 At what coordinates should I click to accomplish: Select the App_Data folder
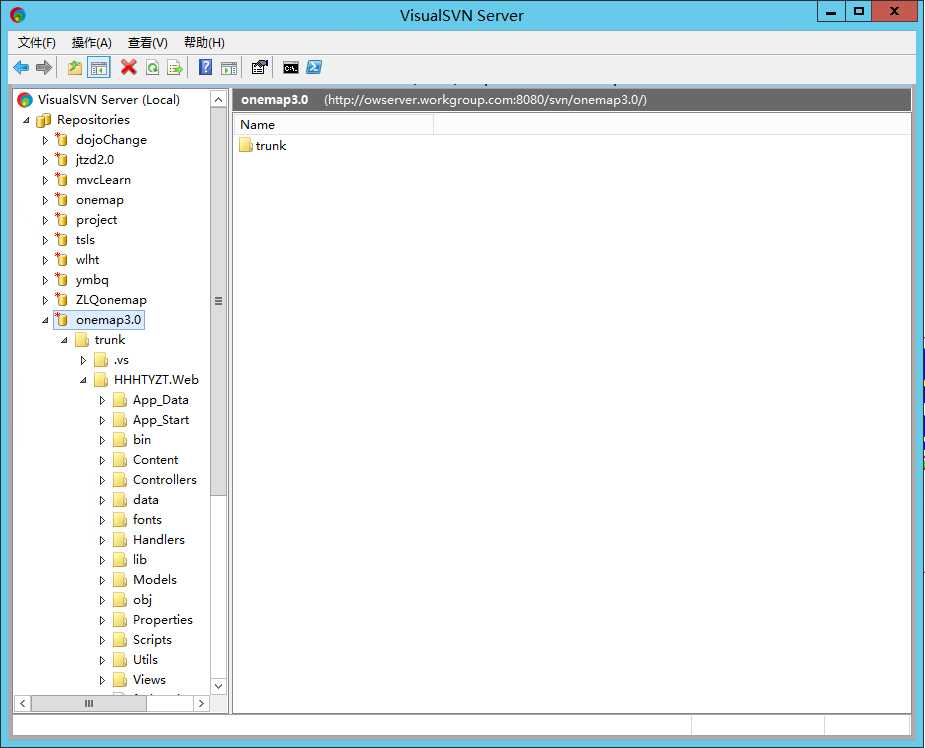pos(160,400)
